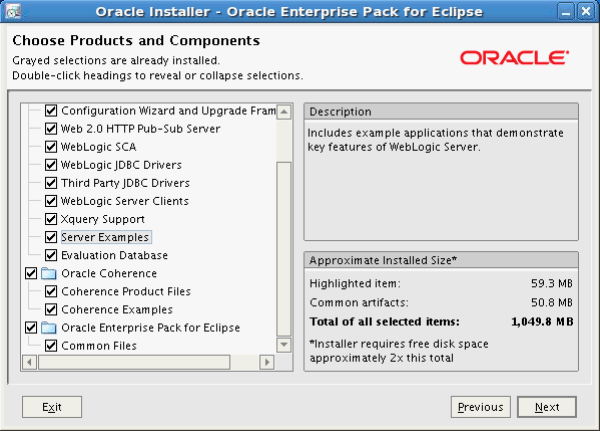This screenshot has height=431, width=600.
Task: Select the Evaluation Database label
Action: click(x=114, y=255)
